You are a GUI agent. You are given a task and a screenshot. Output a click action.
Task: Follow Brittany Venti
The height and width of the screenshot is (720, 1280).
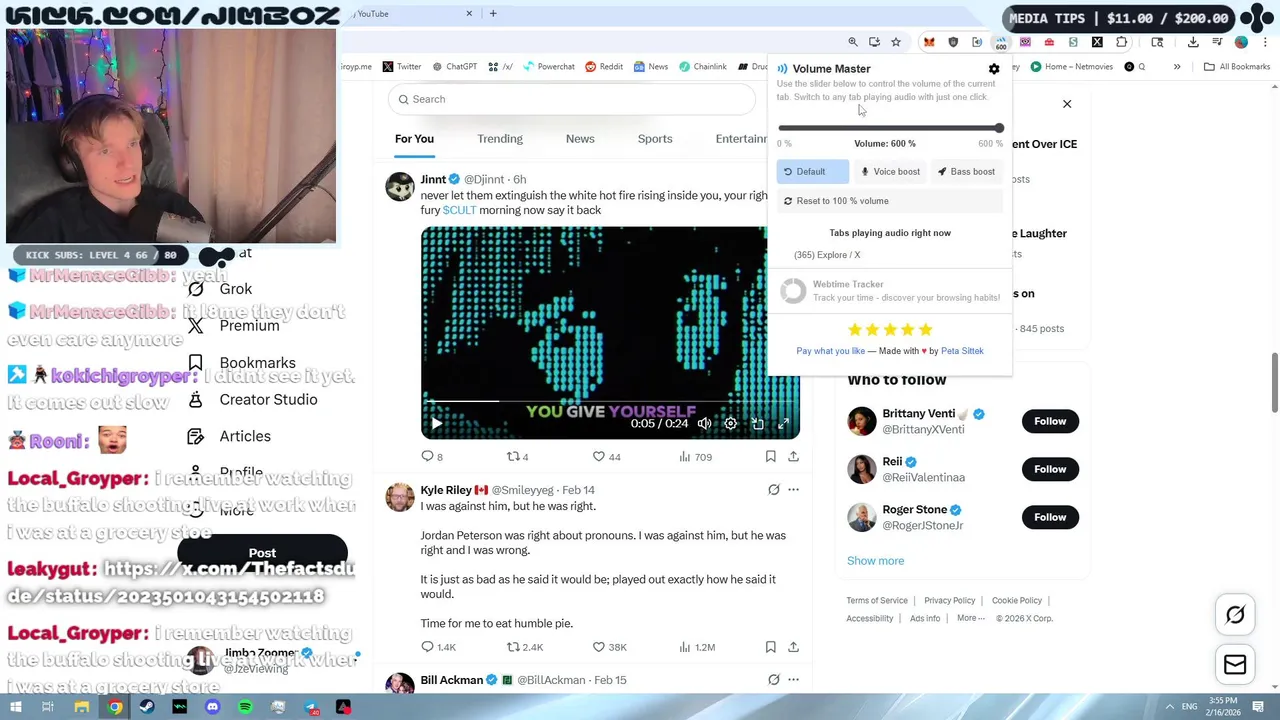coord(1050,421)
